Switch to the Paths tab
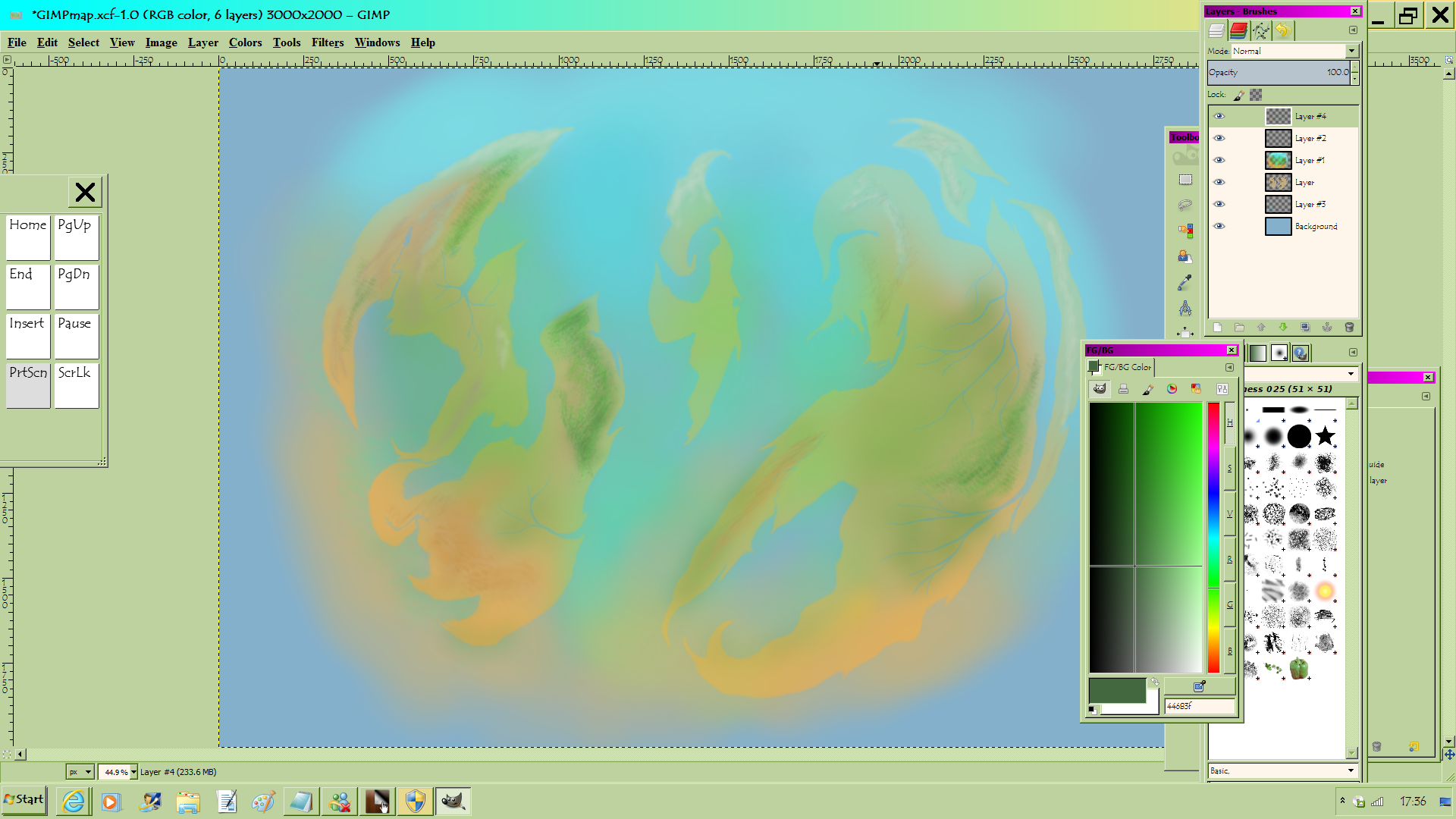1456x819 pixels. pyautogui.click(x=1260, y=30)
